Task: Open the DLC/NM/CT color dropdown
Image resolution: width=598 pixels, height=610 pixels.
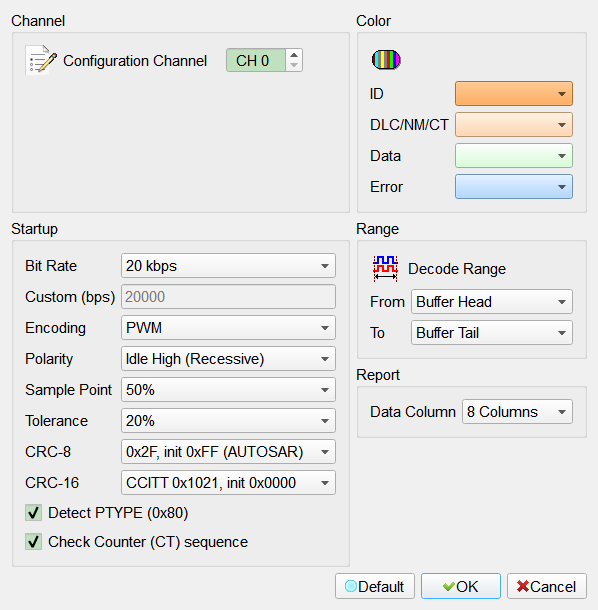Action: click(x=514, y=124)
